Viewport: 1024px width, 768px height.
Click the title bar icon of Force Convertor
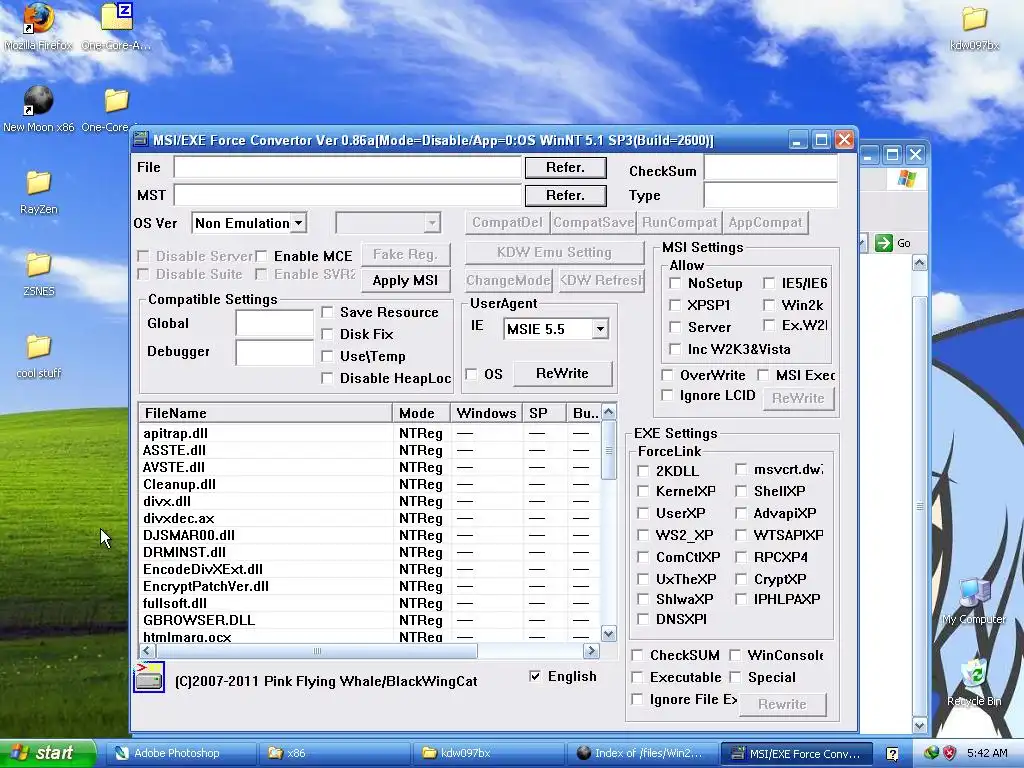(x=140, y=139)
